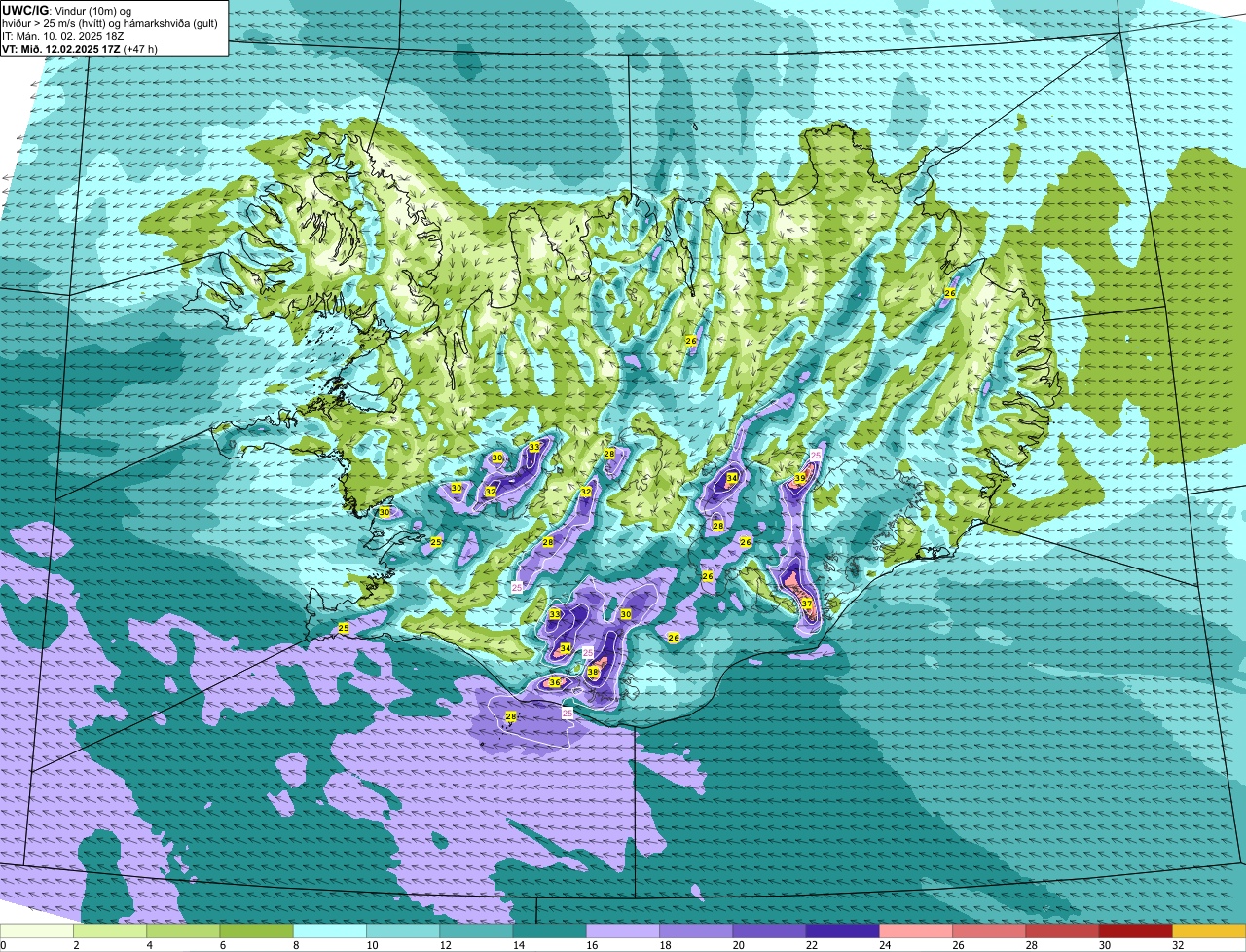Click the yellow 39 peak gust label

click(x=799, y=478)
